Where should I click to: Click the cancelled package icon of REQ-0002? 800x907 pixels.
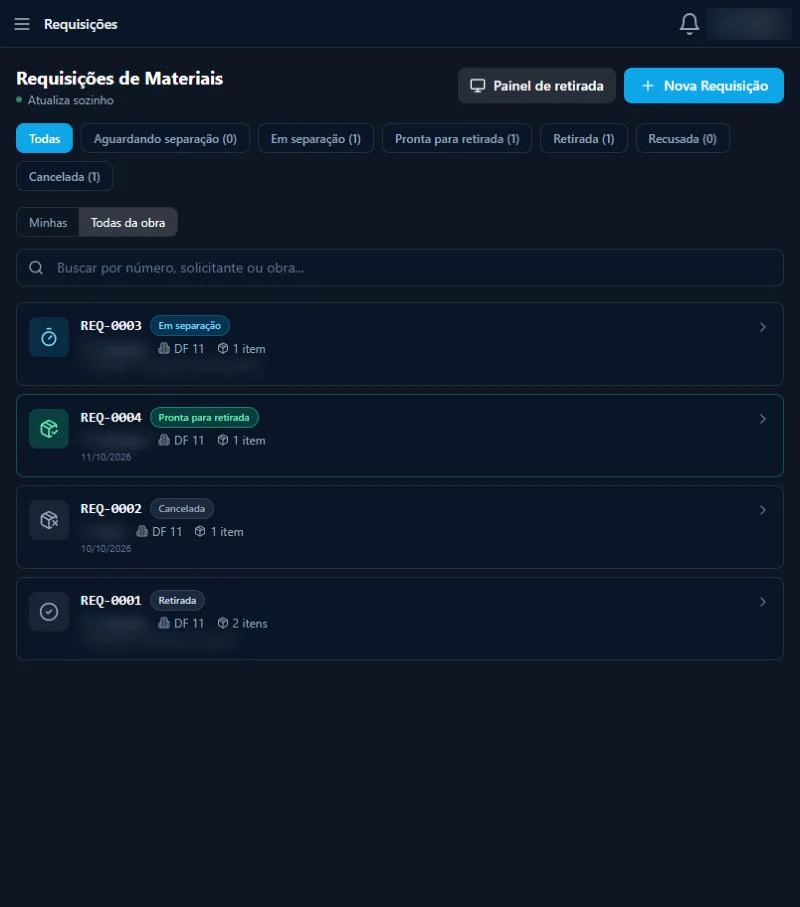[x=49, y=520]
